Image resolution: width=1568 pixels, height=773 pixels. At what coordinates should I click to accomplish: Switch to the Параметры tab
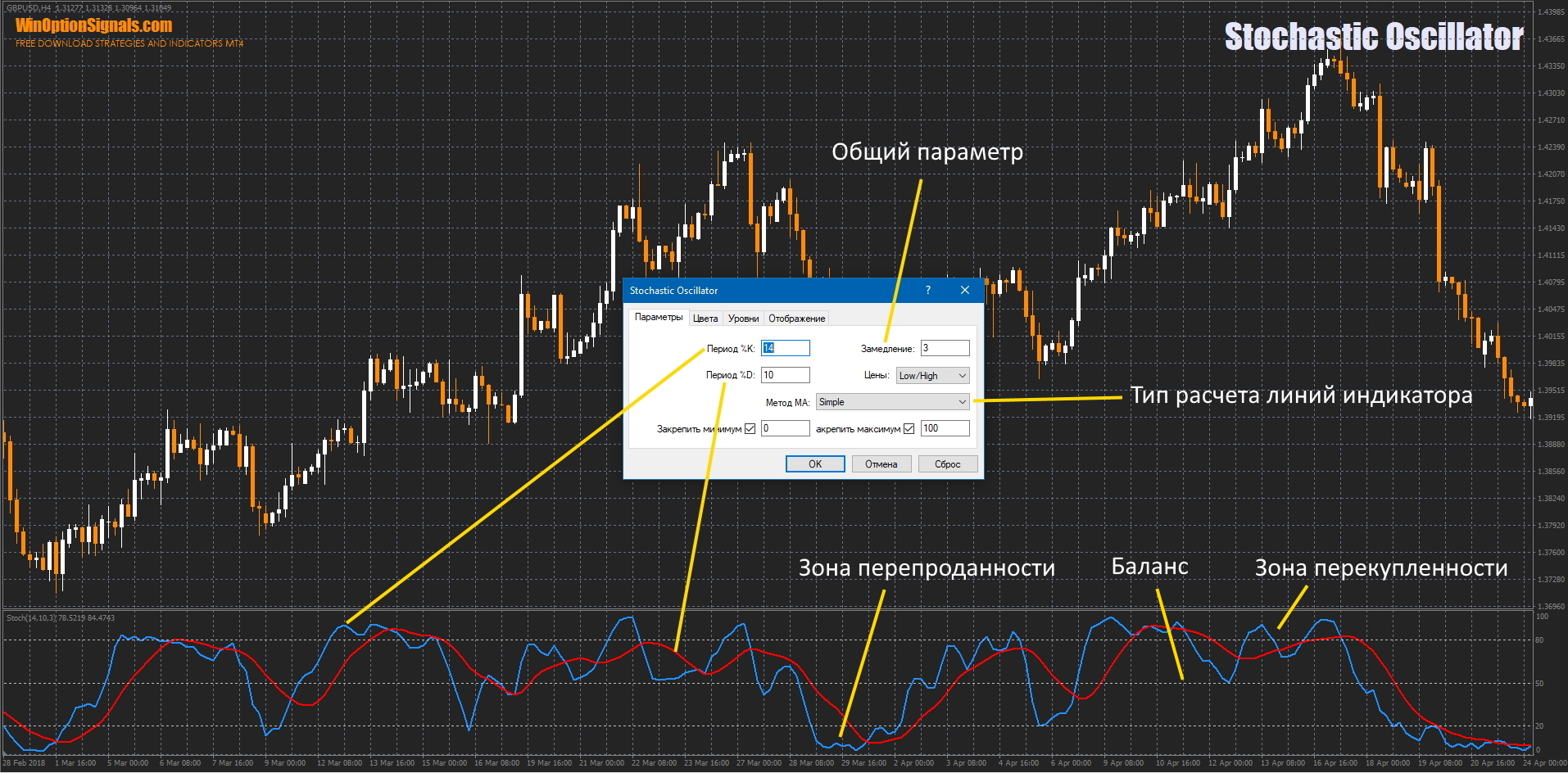[658, 318]
